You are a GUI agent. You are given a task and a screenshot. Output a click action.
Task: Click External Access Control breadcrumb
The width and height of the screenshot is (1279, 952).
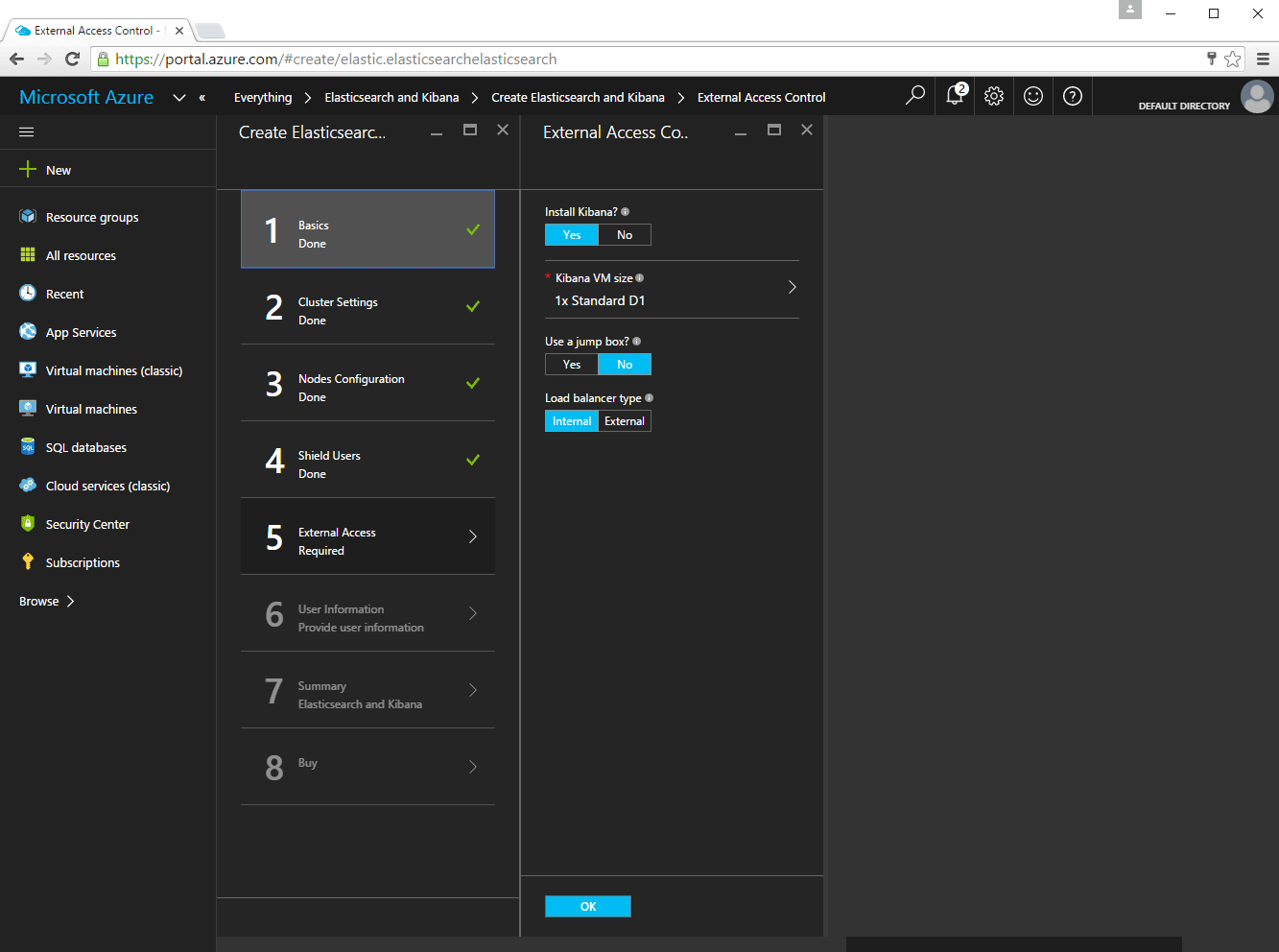pyautogui.click(x=762, y=97)
